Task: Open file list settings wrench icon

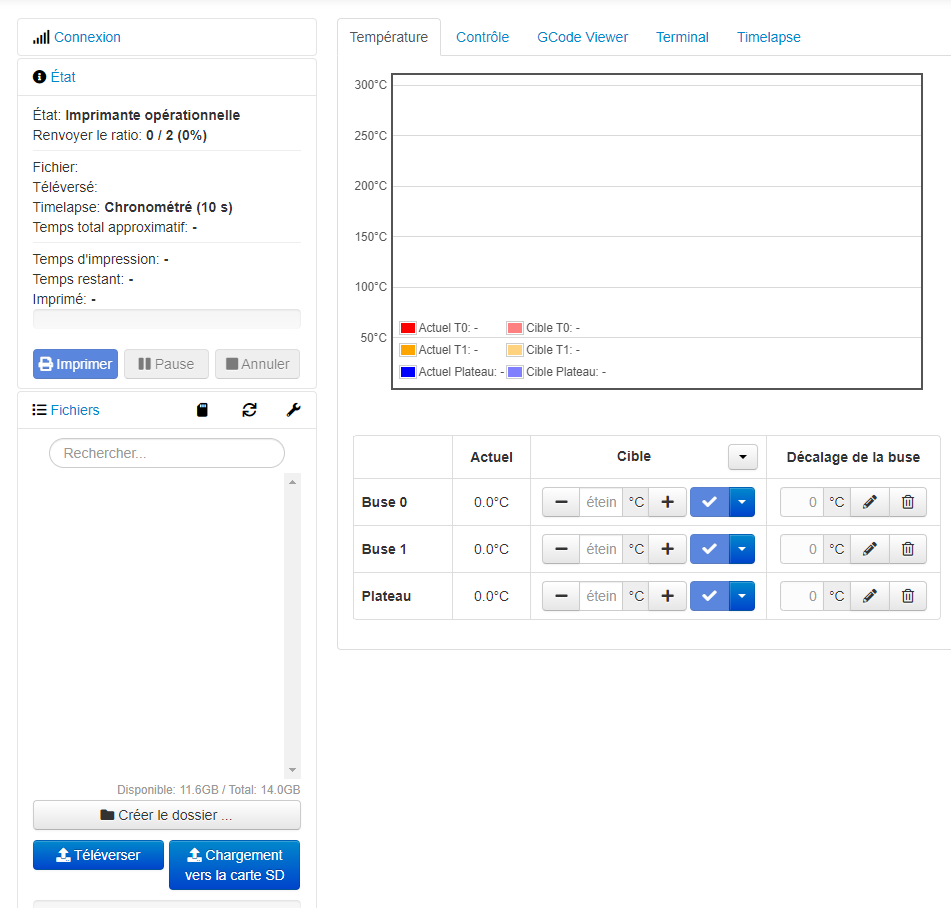Action: [294, 410]
